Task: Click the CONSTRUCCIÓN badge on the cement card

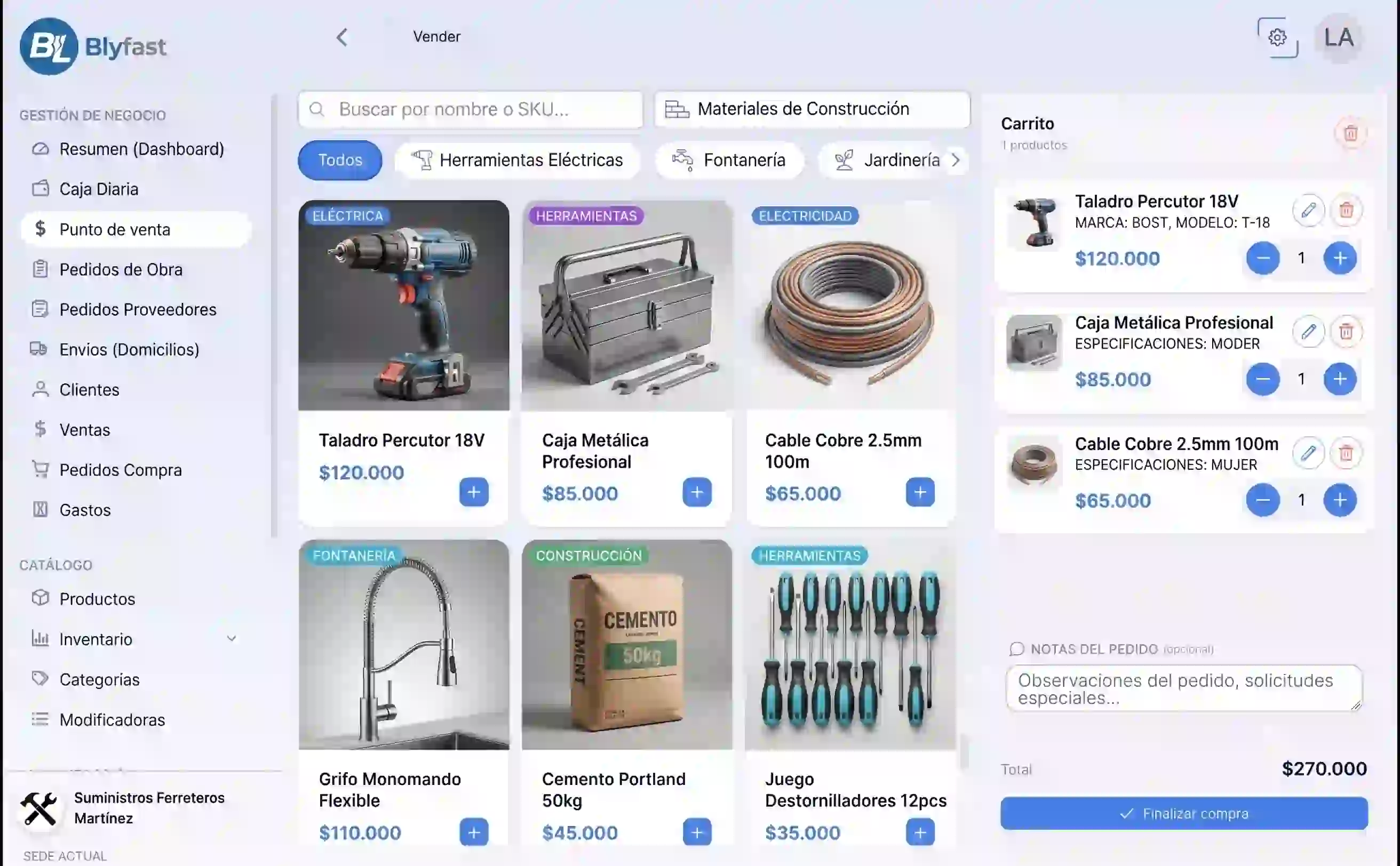Action: tap(588, 556)
